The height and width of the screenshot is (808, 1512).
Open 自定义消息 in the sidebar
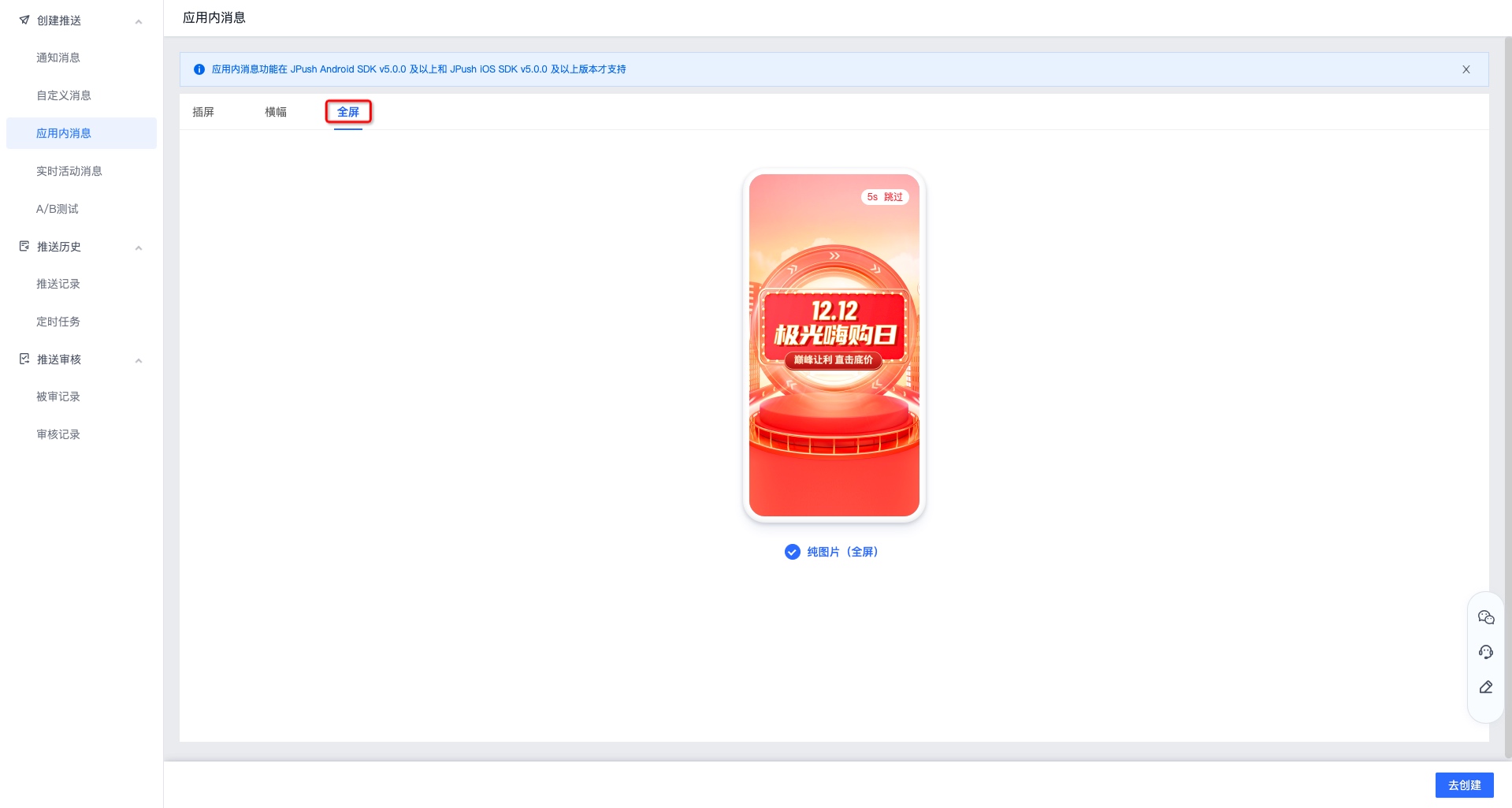(64, 95)
